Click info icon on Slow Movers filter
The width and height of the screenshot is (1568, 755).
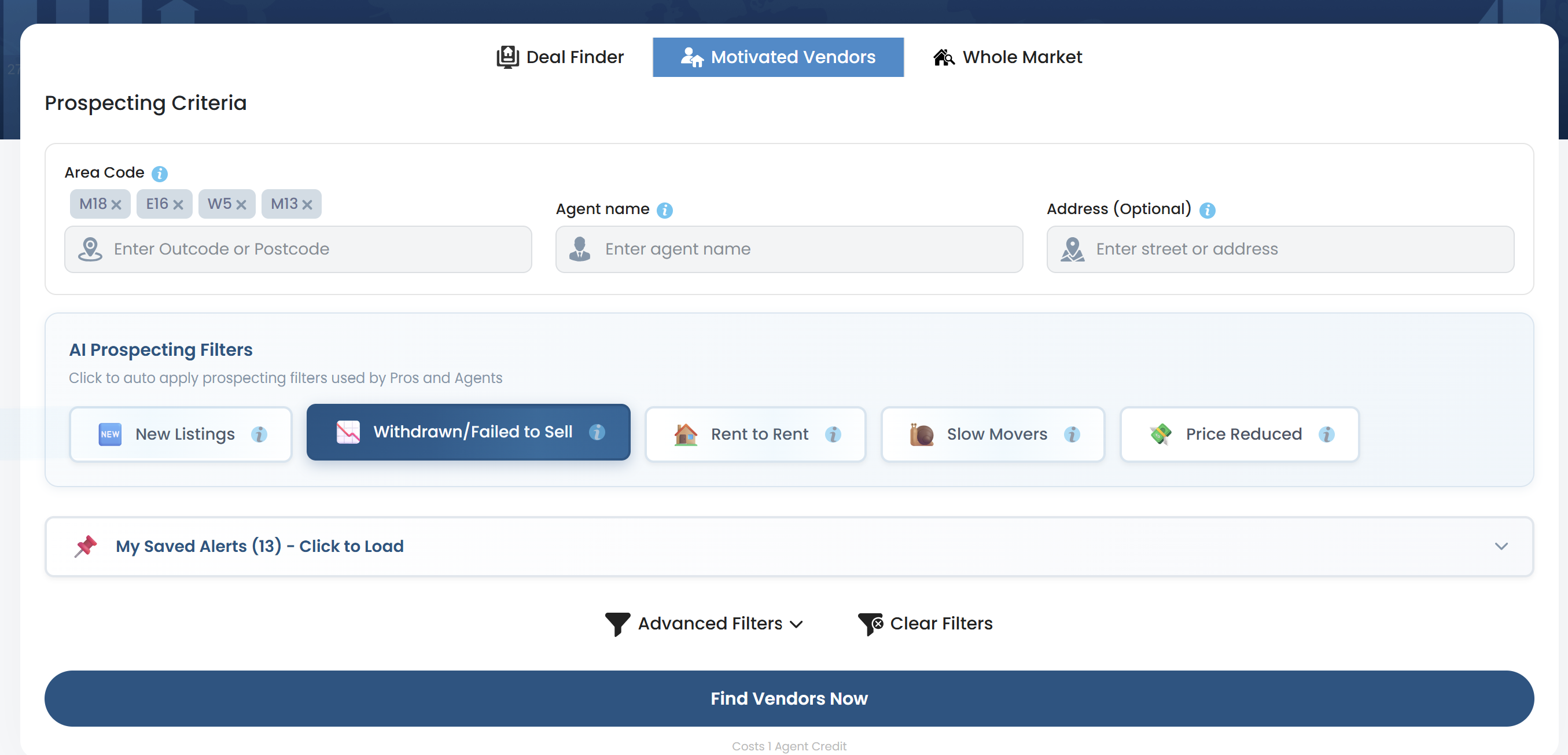(1072, 434)
